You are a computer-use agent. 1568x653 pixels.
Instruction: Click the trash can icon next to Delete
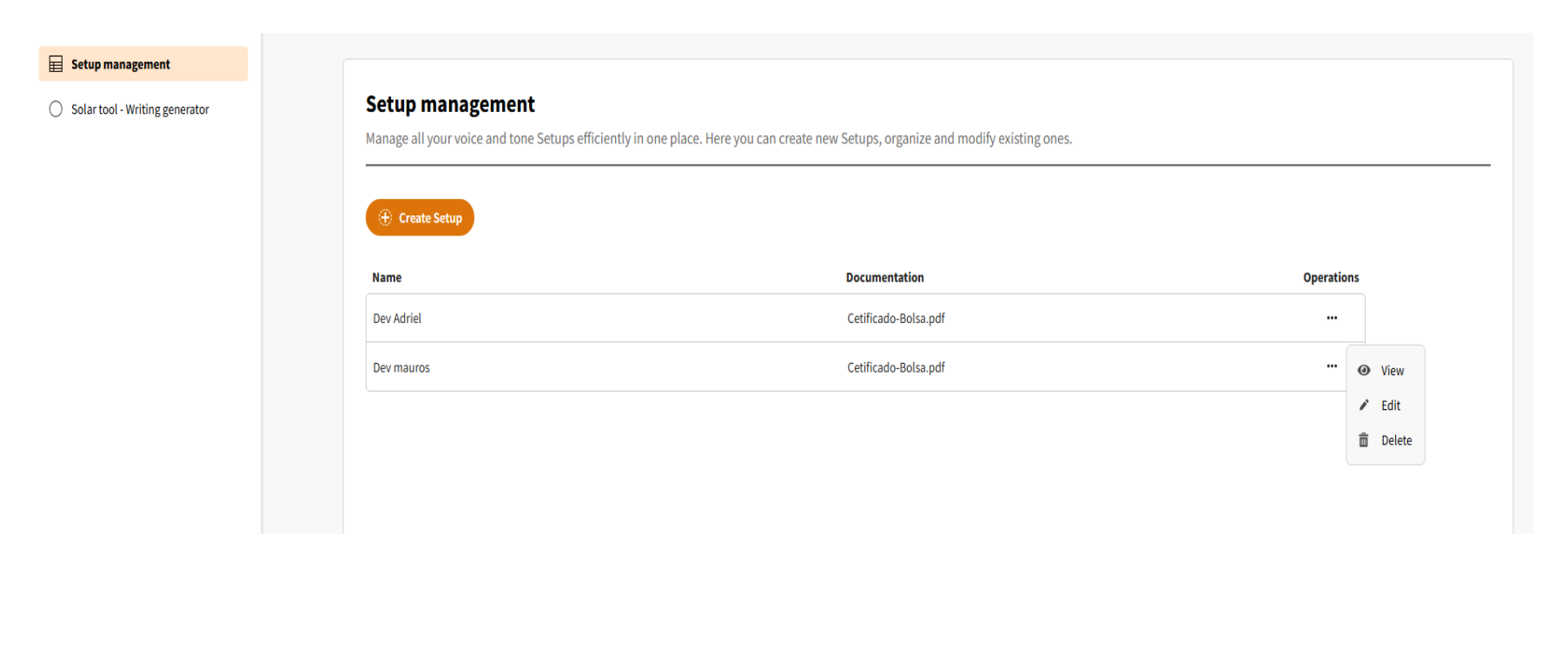click(x=1364, y=440)
